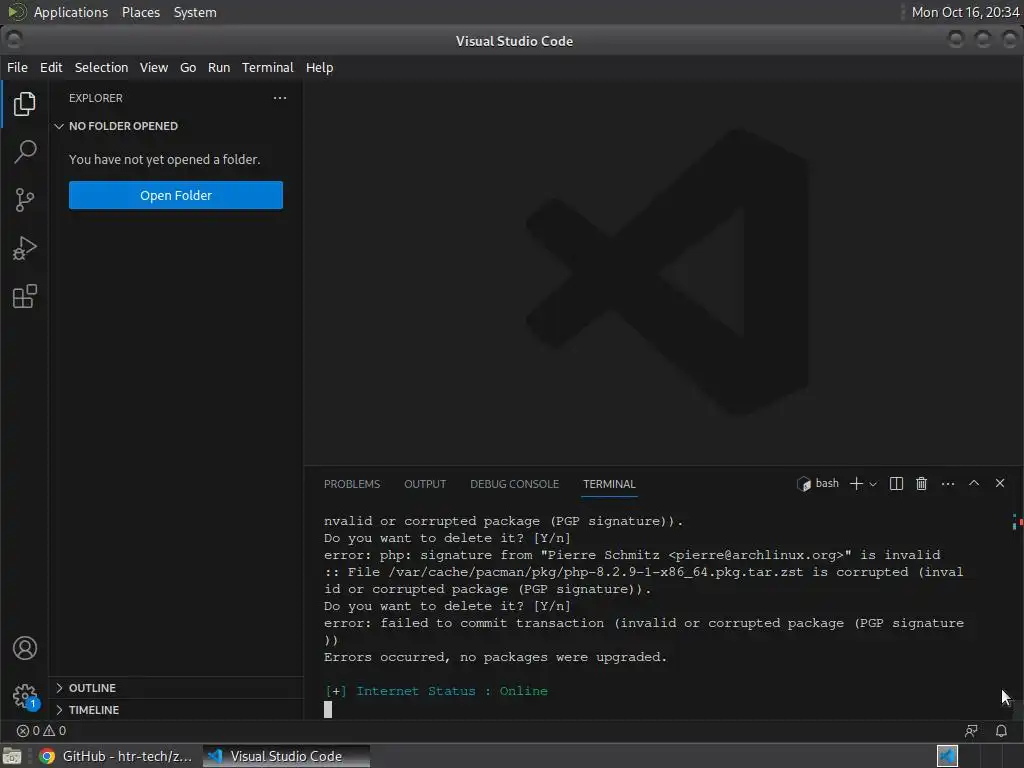Maximize panel size with the caret icon

pyautogui.click(x=974, y=483)
